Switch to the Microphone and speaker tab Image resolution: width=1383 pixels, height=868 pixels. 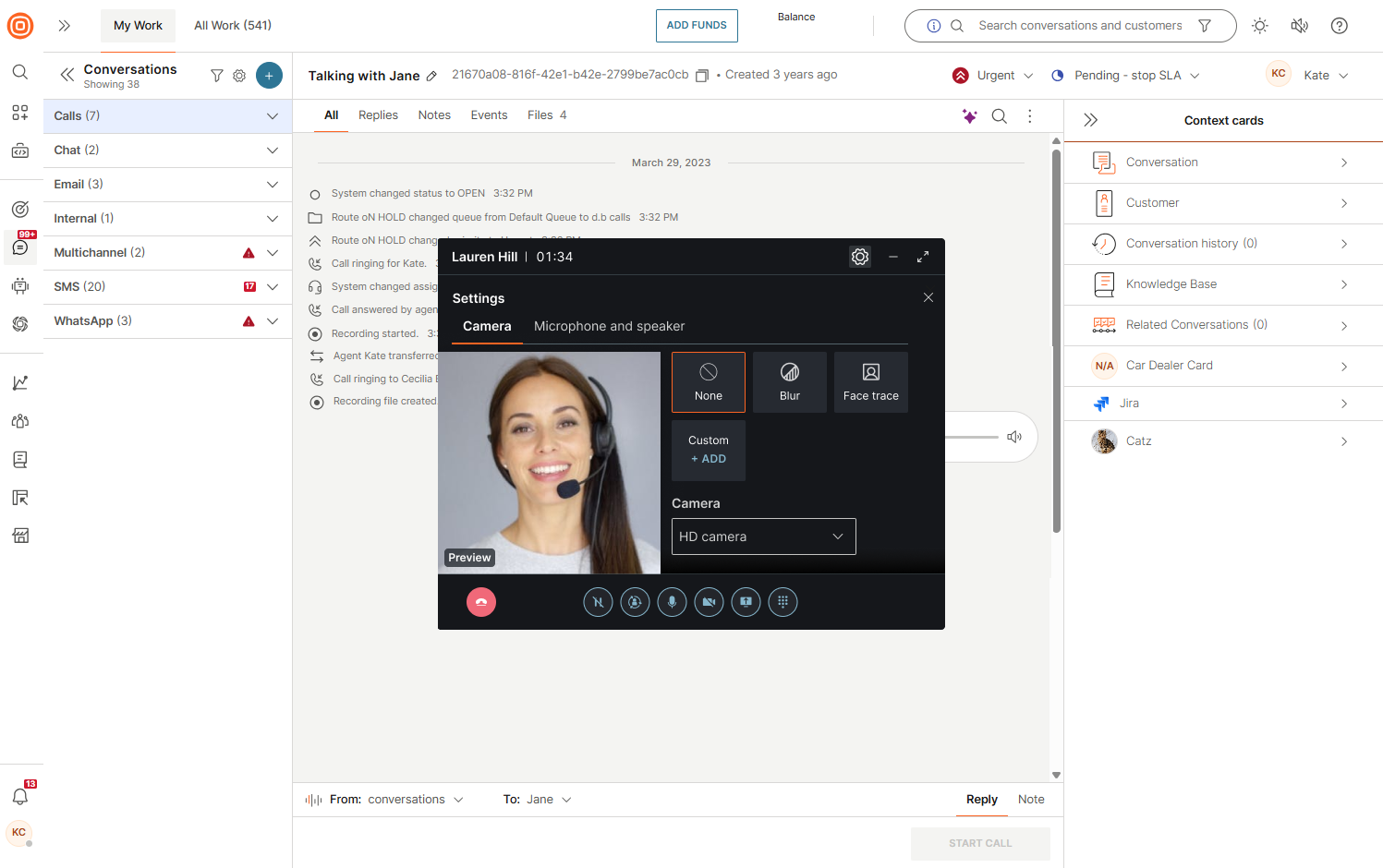pos(608,326)
